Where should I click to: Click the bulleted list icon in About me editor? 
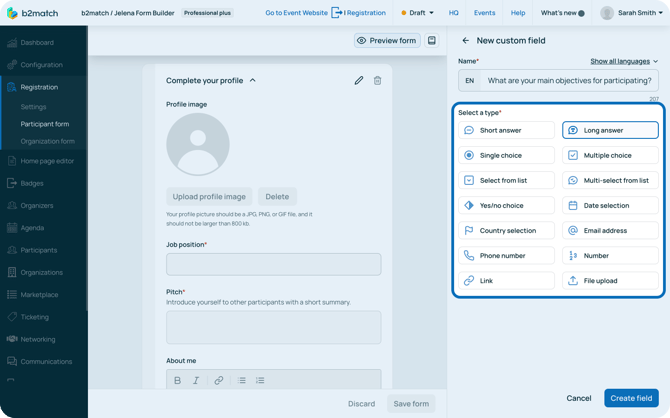point(241,380)
